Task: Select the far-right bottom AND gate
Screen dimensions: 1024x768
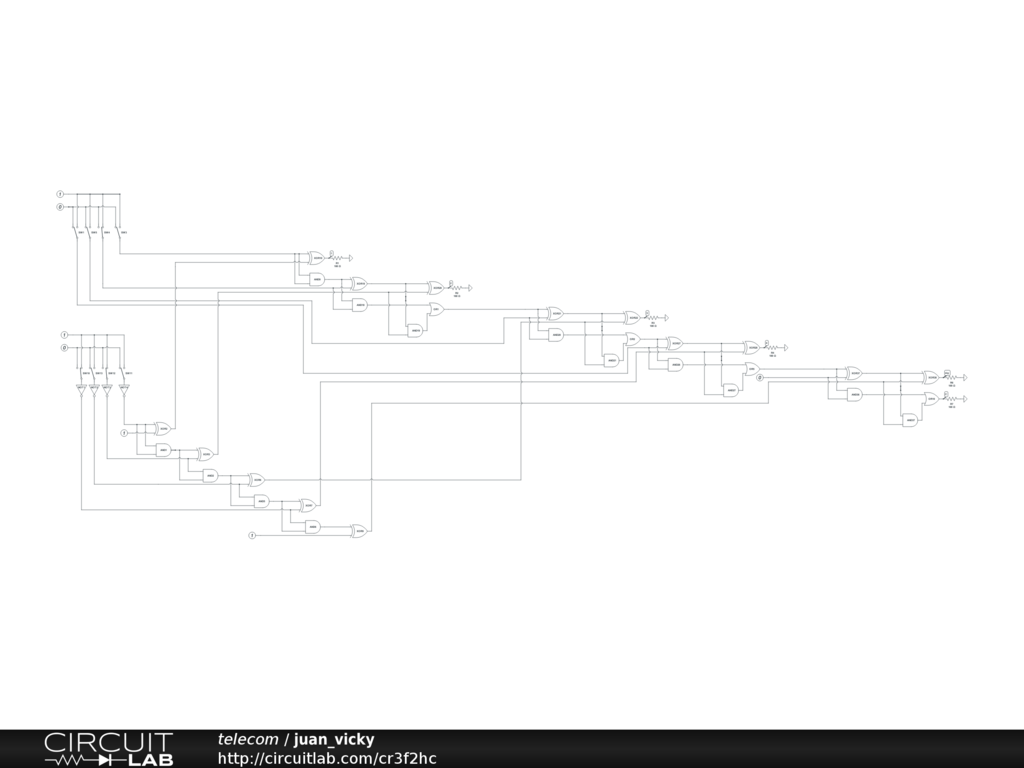Action: pyautogui.click(x=911, y=420)
